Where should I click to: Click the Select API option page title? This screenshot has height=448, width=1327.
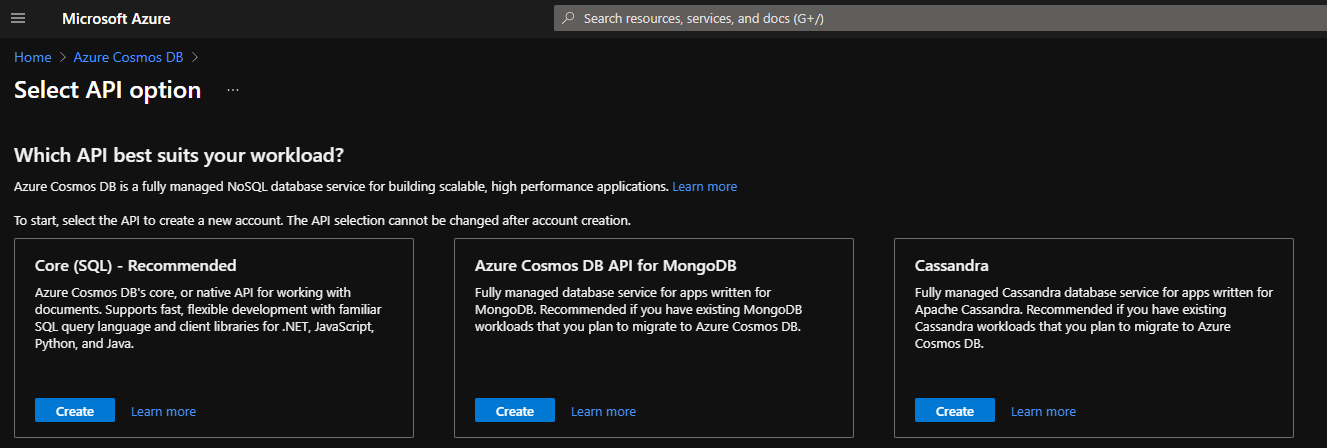pyautogui.click(x=108, y=90)
